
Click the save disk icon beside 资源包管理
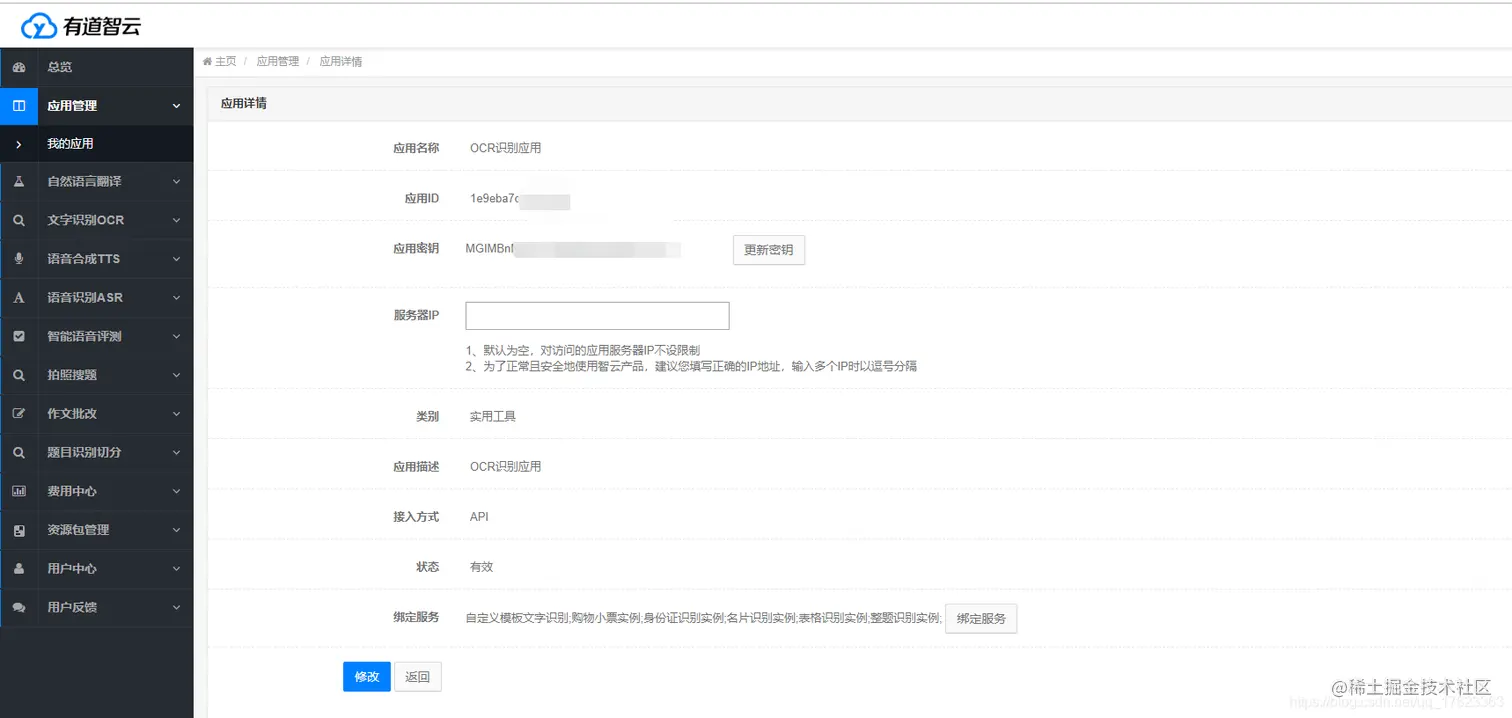(18, 530)
